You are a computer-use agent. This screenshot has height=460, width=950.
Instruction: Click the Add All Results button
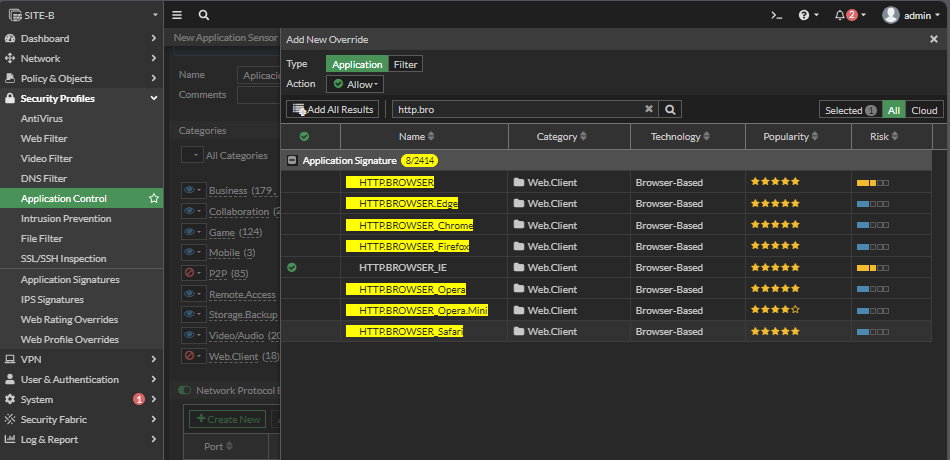[333, 109]
